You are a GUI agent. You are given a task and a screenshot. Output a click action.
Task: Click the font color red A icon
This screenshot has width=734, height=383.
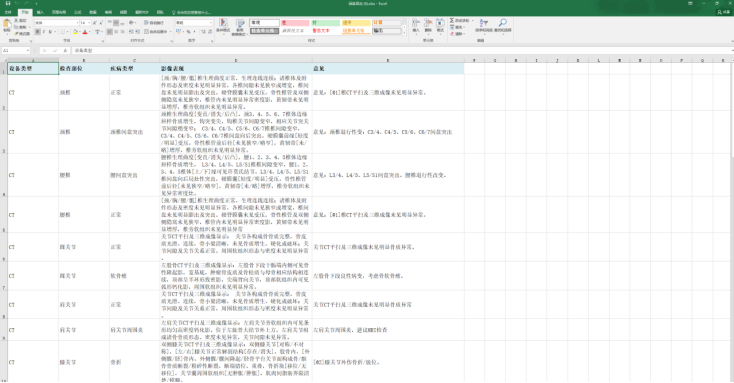(x=85, y=32)
